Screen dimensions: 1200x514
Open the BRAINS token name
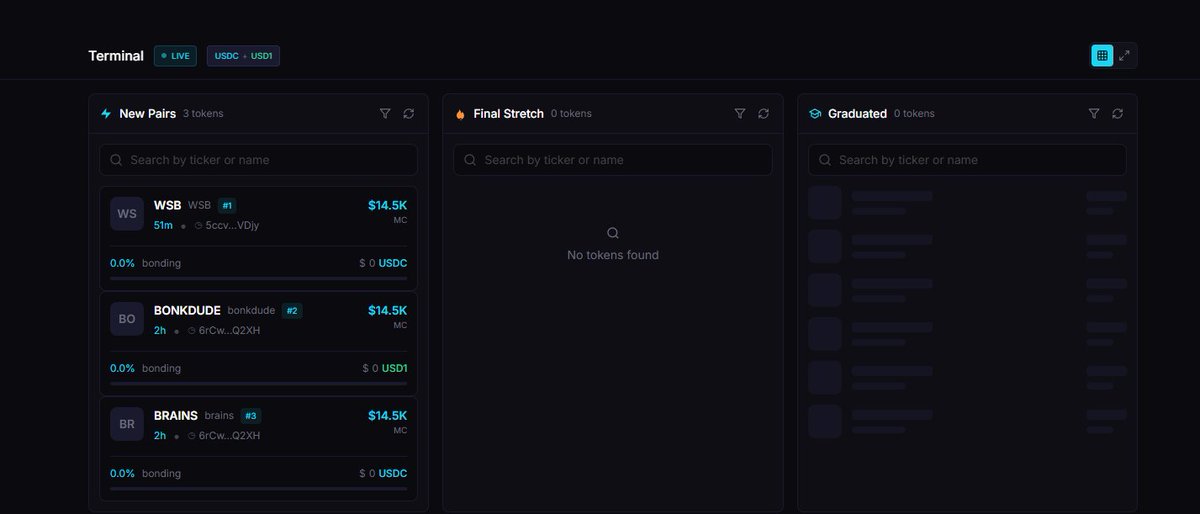point(176,415)
